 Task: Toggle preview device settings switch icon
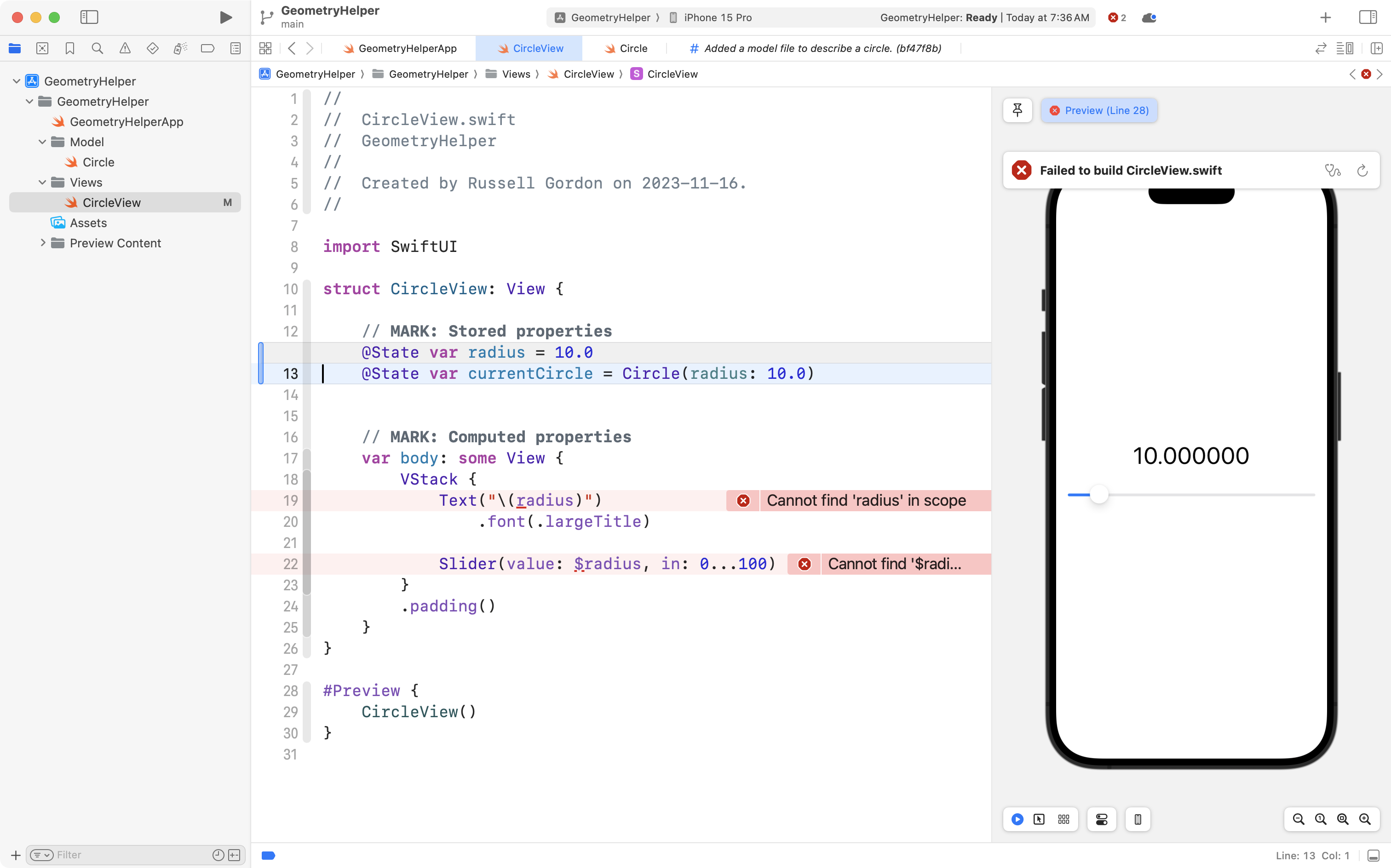click(1102, 819)
